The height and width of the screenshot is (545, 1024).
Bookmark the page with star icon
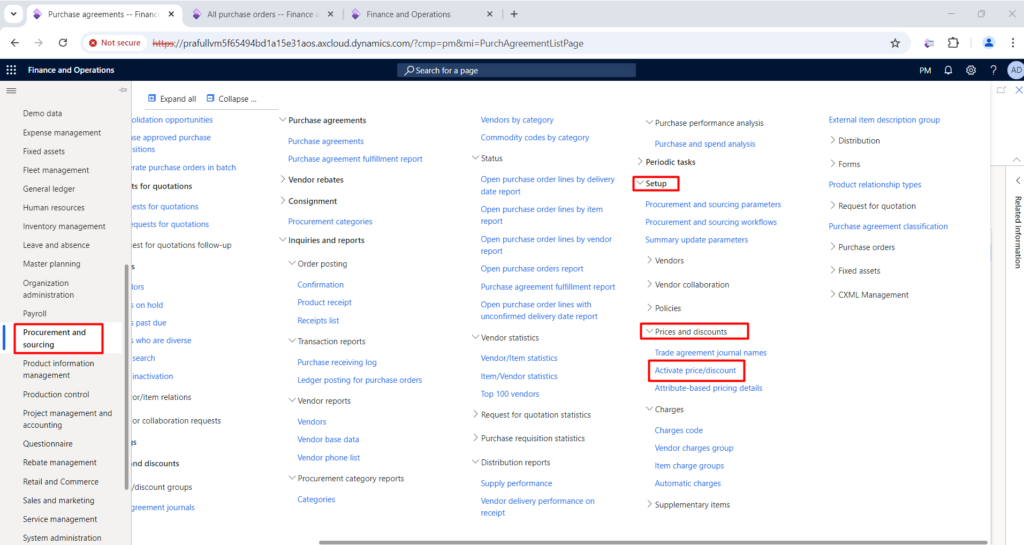(x=895, y=43)
